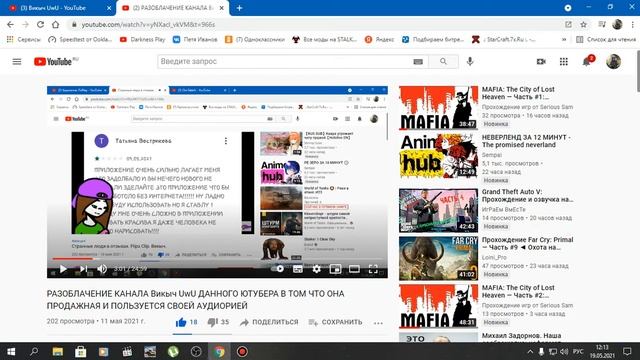Toggle autoplay switch in player
640x360 pixels.
tap(278, 269)
